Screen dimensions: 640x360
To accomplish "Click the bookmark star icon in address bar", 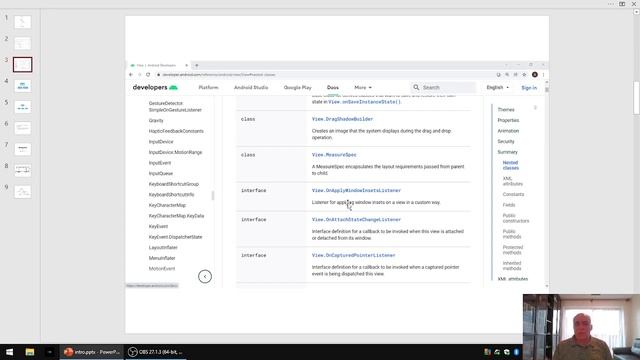I will click(524, 75).
